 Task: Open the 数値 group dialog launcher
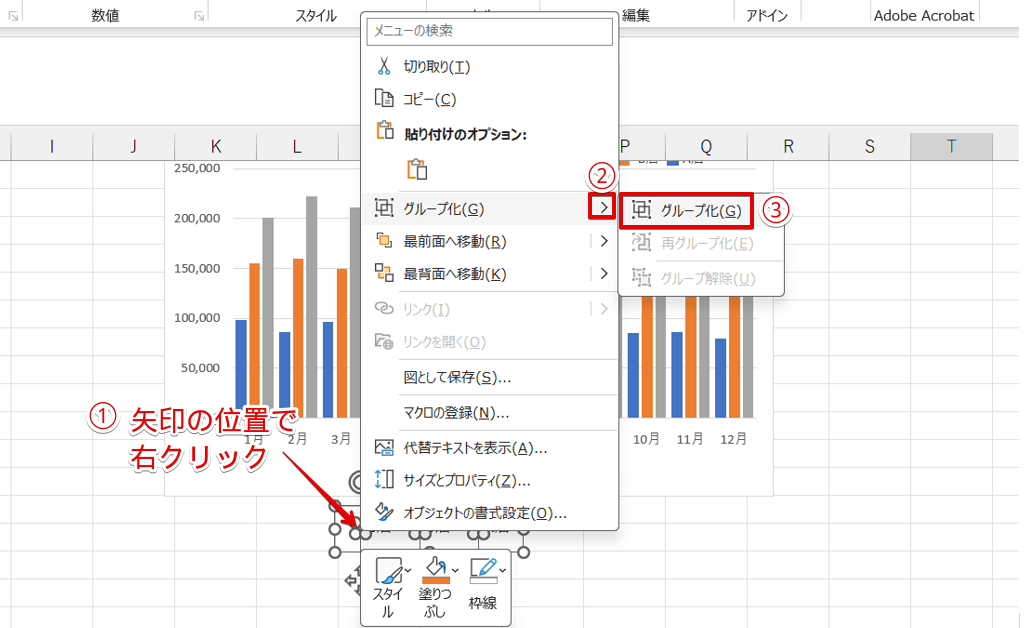[x=199, y=16]
